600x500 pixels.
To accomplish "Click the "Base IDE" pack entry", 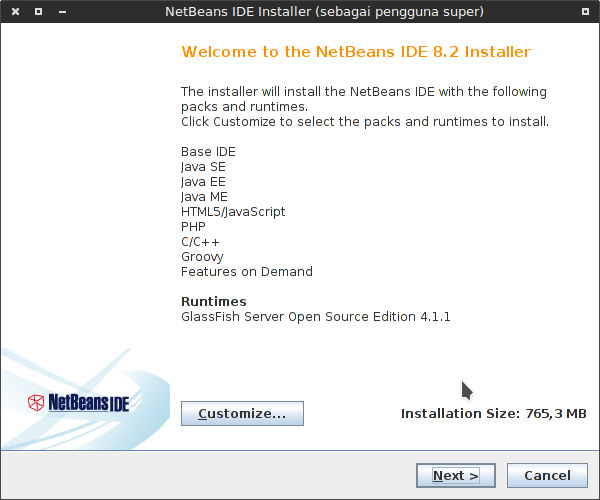I will click(x=208, y=152).
